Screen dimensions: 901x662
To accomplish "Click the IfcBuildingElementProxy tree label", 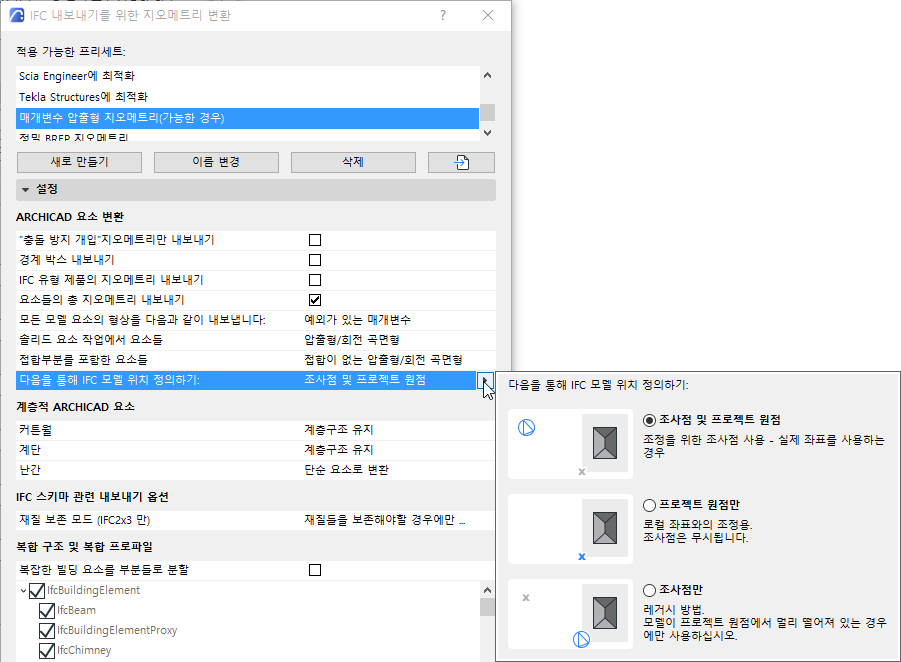I will [117, 631].
